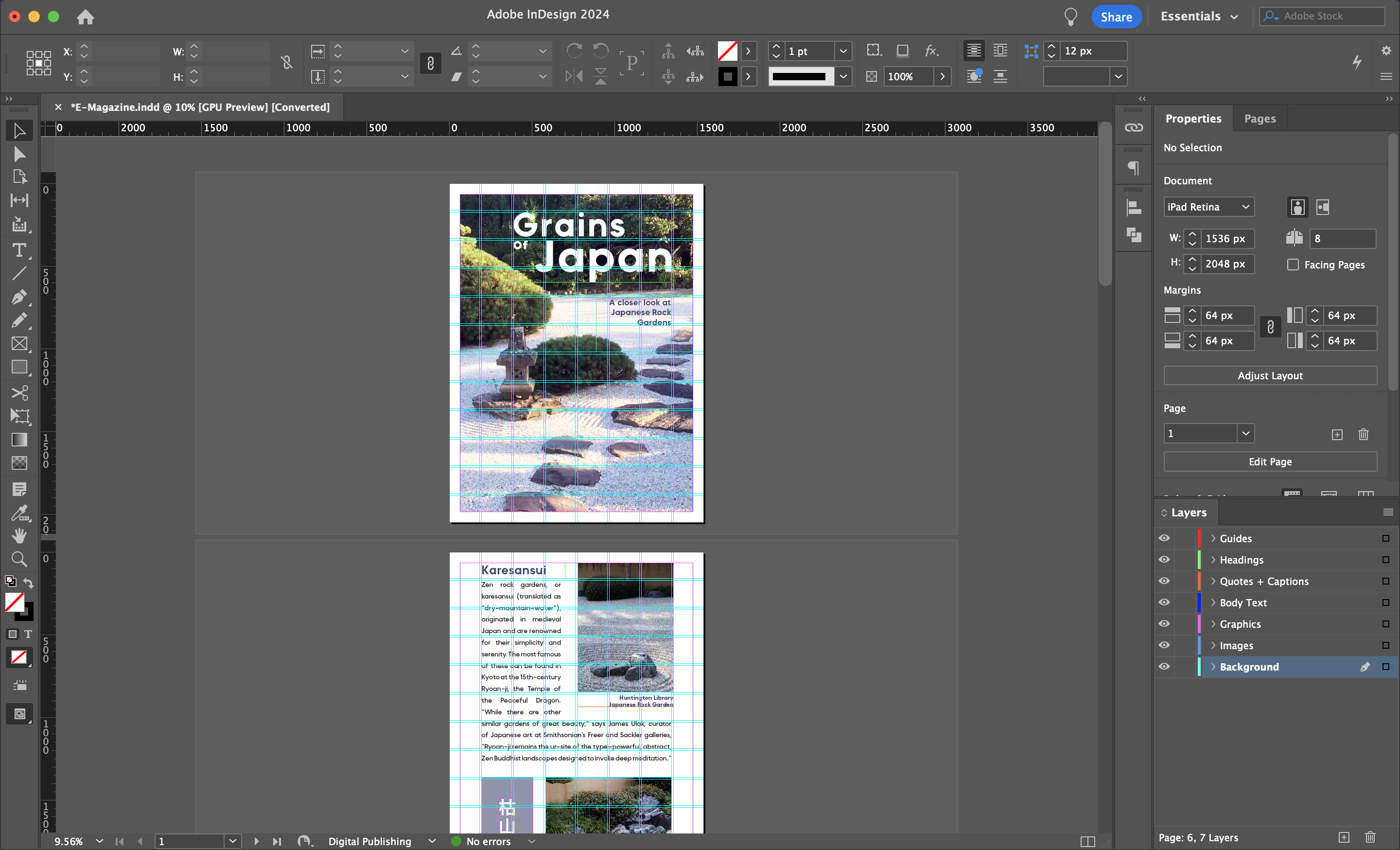Click the Adjust Layout button
Screen dimensions: 1400x850
point(1270,375)
